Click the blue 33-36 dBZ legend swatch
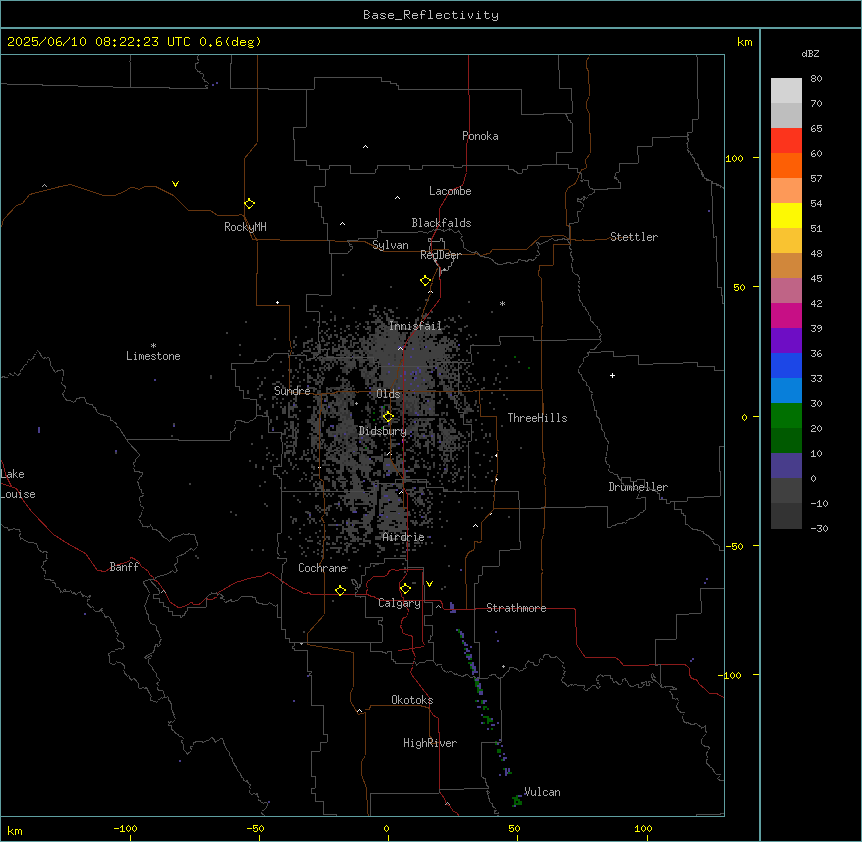The image size is (862, 842). [x=786, y=365]
